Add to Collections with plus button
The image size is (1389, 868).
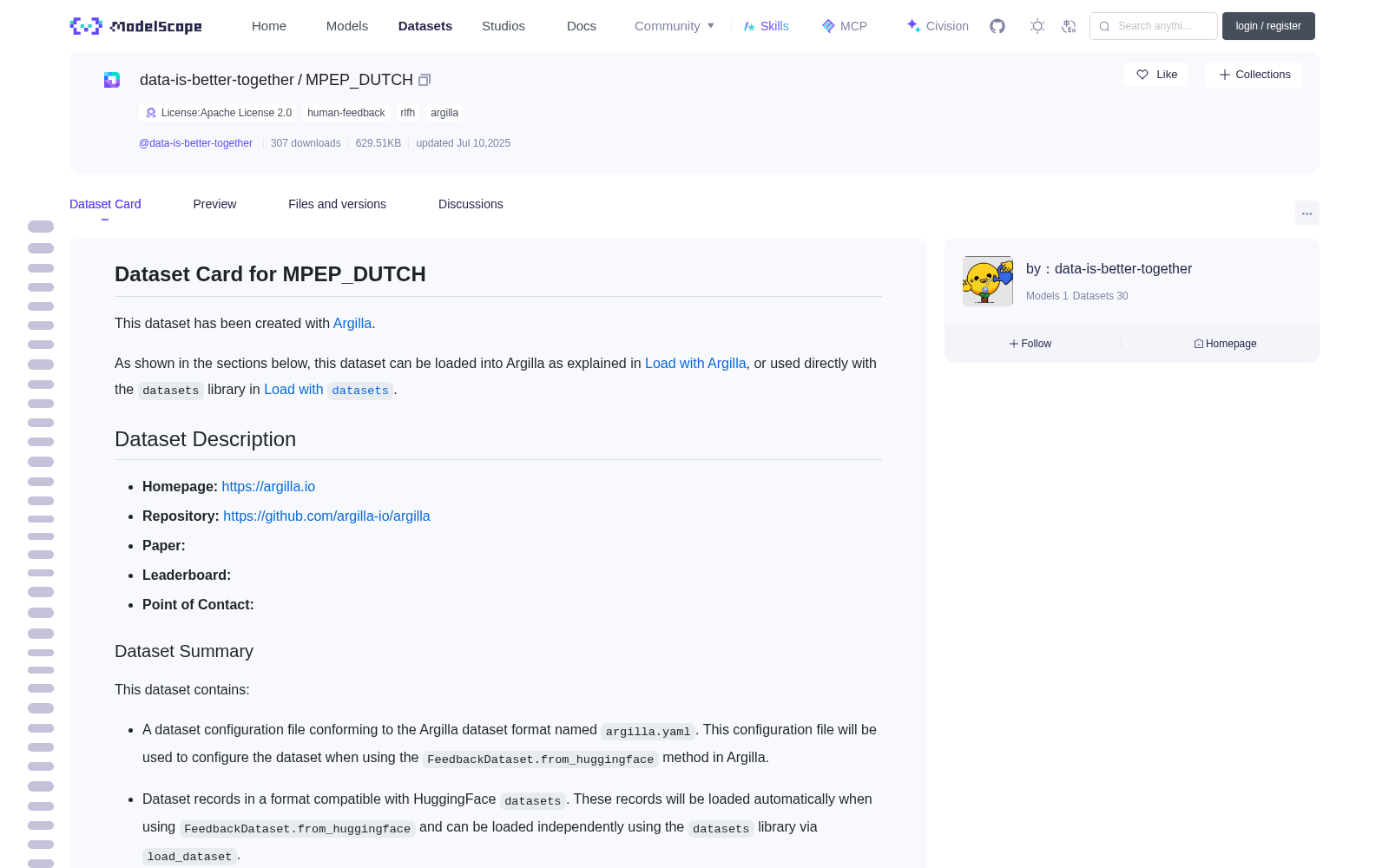[1254, 75]
